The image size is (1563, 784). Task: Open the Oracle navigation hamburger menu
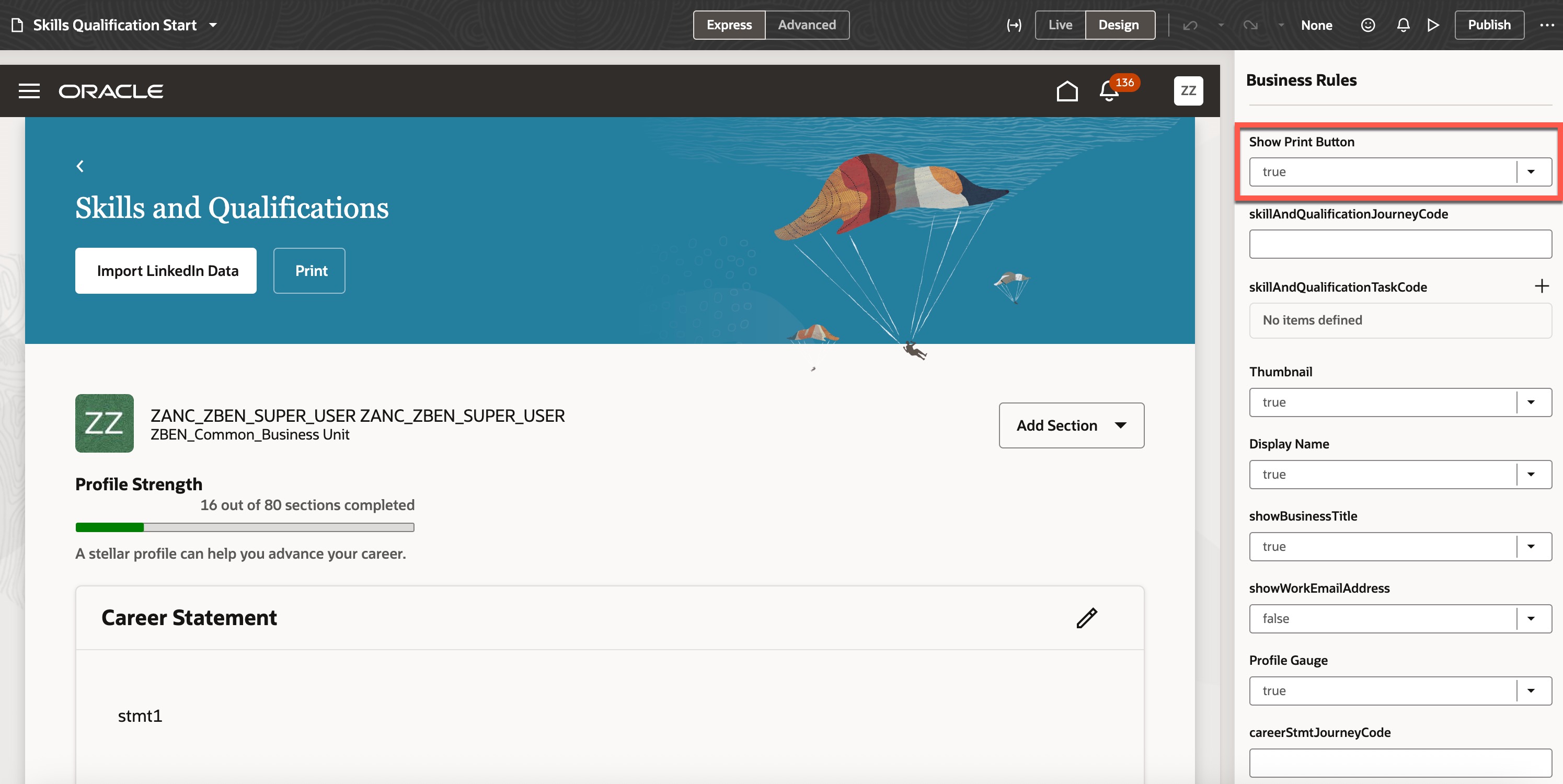tap(29, 90)
